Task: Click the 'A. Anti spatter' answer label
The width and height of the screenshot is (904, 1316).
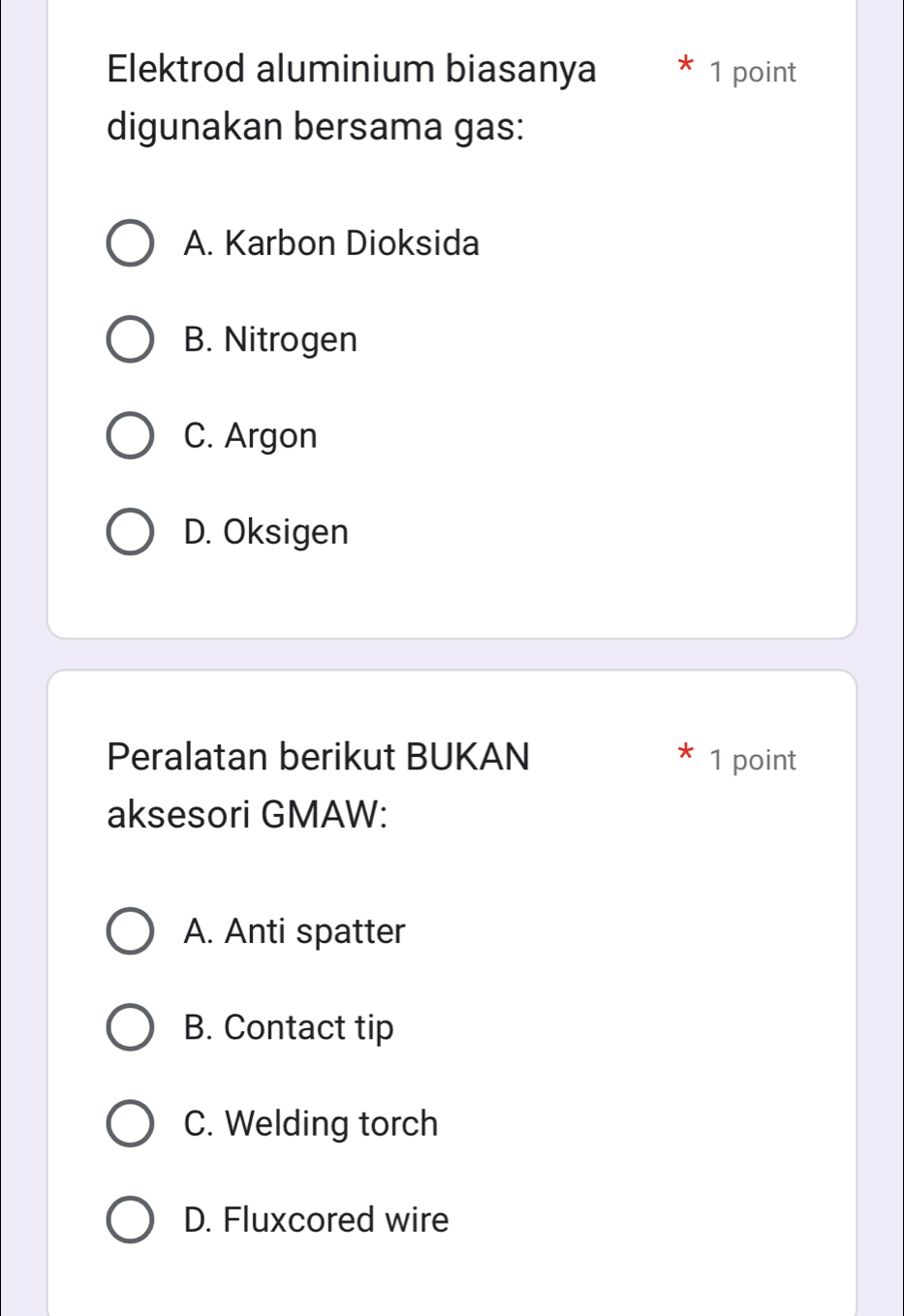Action: click(295, 931)
